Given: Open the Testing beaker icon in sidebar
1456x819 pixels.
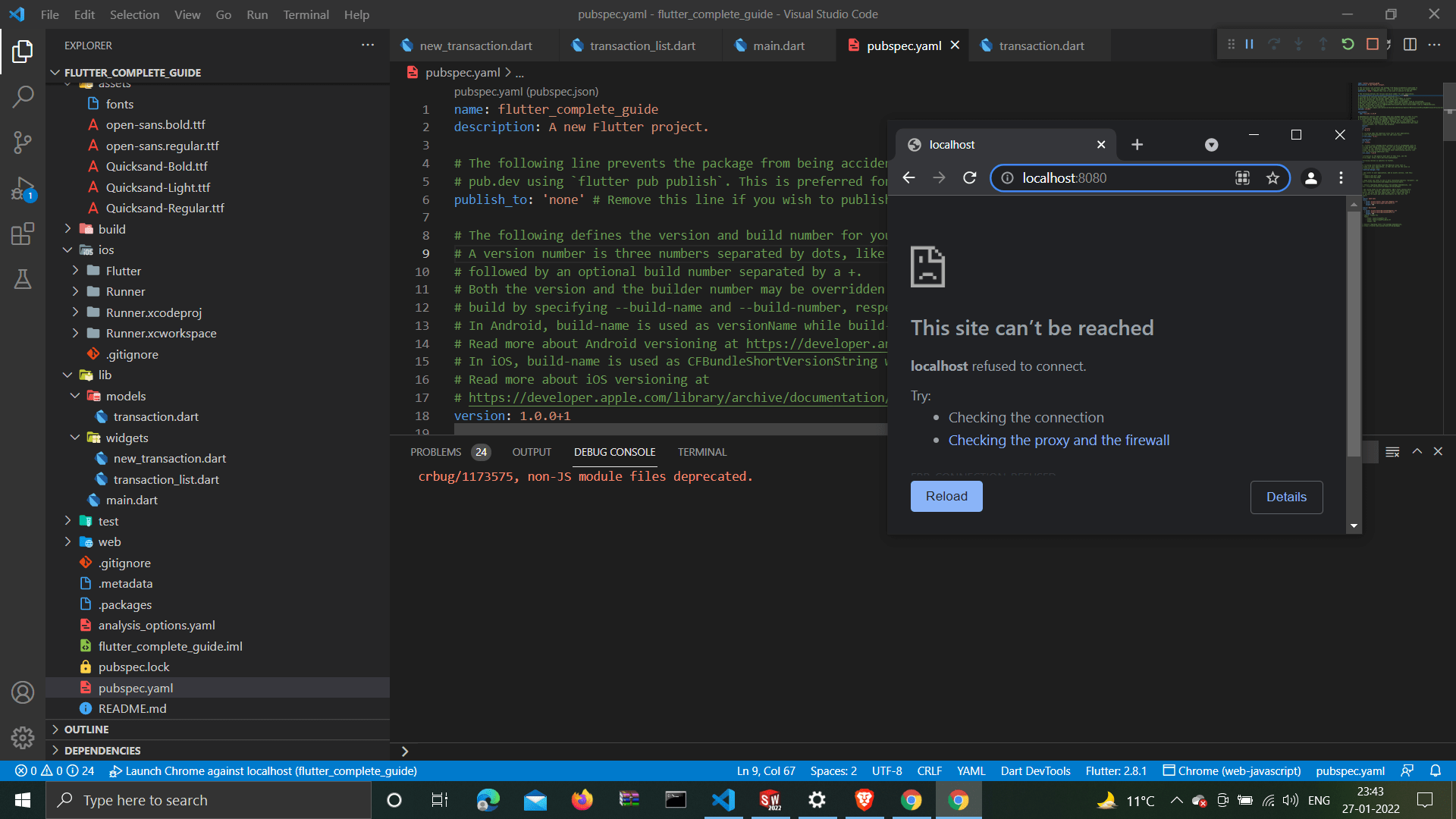Looking at the screenshot, I should tap(23, 279).
